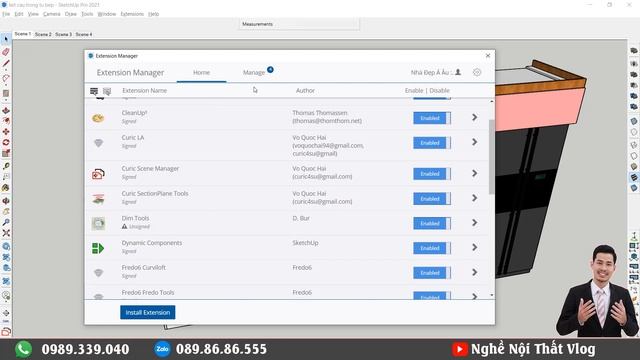
Task: Click the Author column header
Action: pos(305,91)
